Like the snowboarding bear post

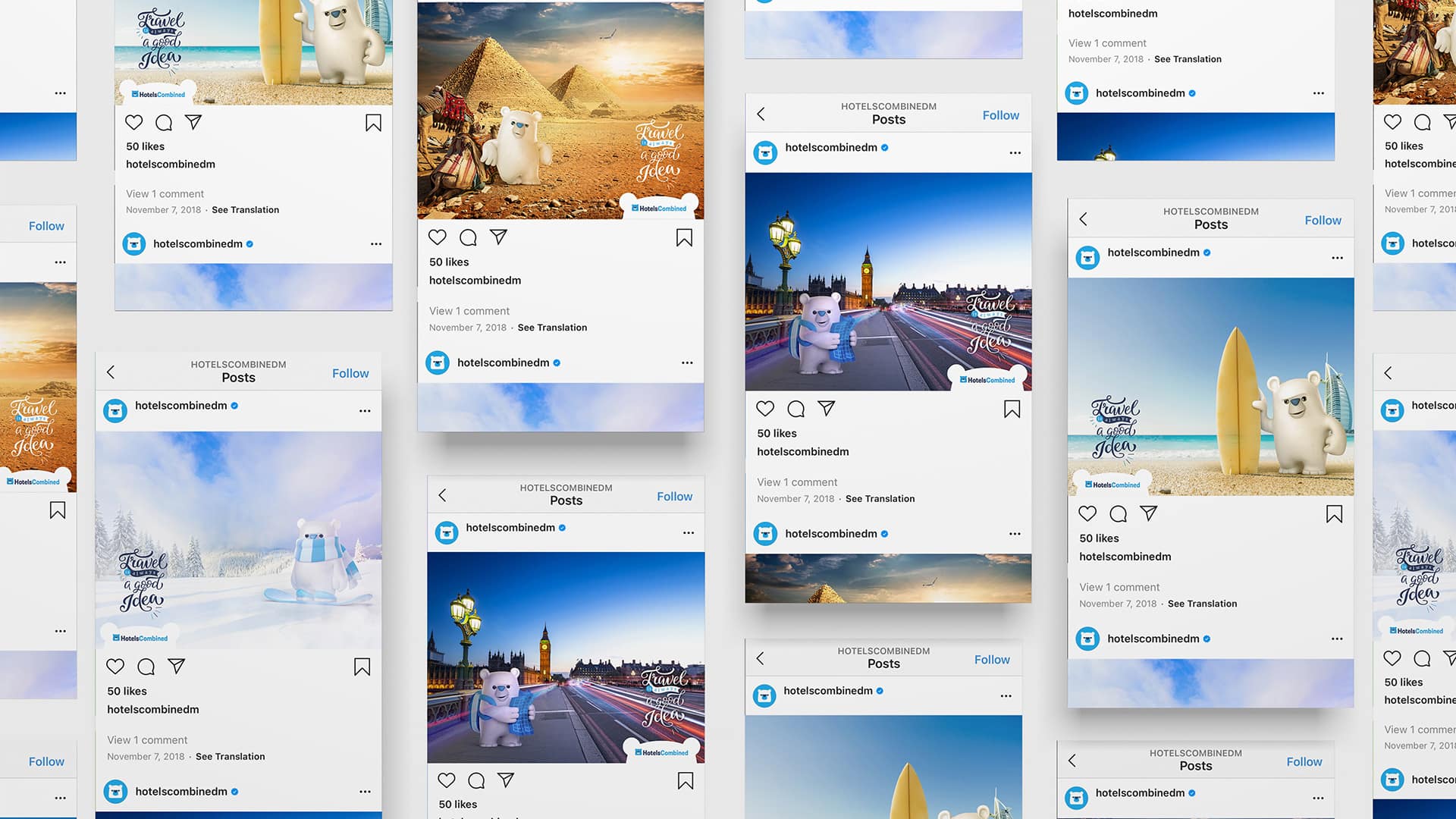[x=115, y=667]
